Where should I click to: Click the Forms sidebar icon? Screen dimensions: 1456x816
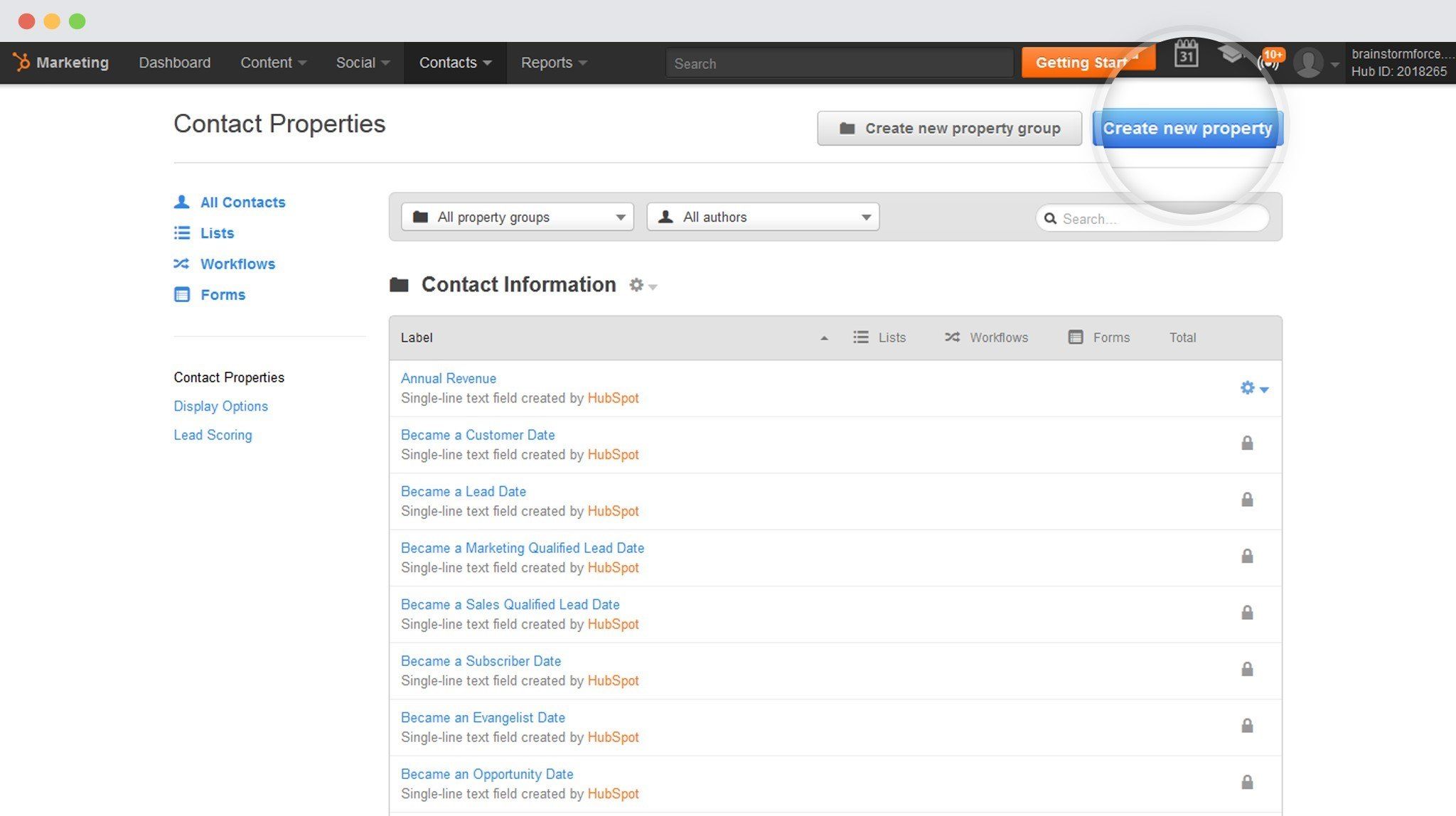[182, 294]
